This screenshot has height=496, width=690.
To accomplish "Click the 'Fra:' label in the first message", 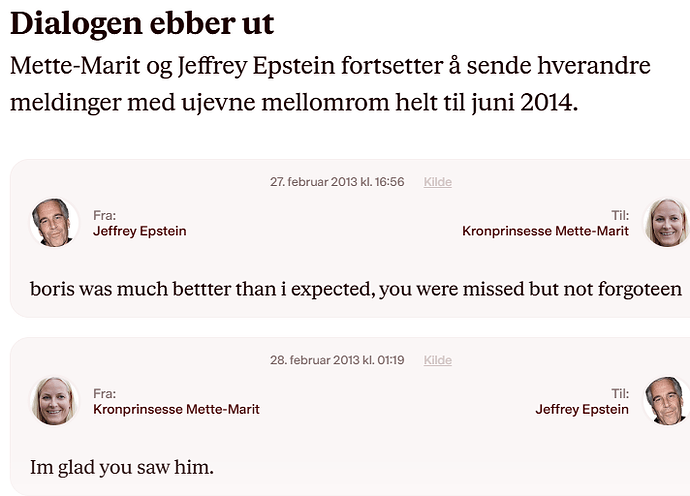I will click(x=105, y=215).
